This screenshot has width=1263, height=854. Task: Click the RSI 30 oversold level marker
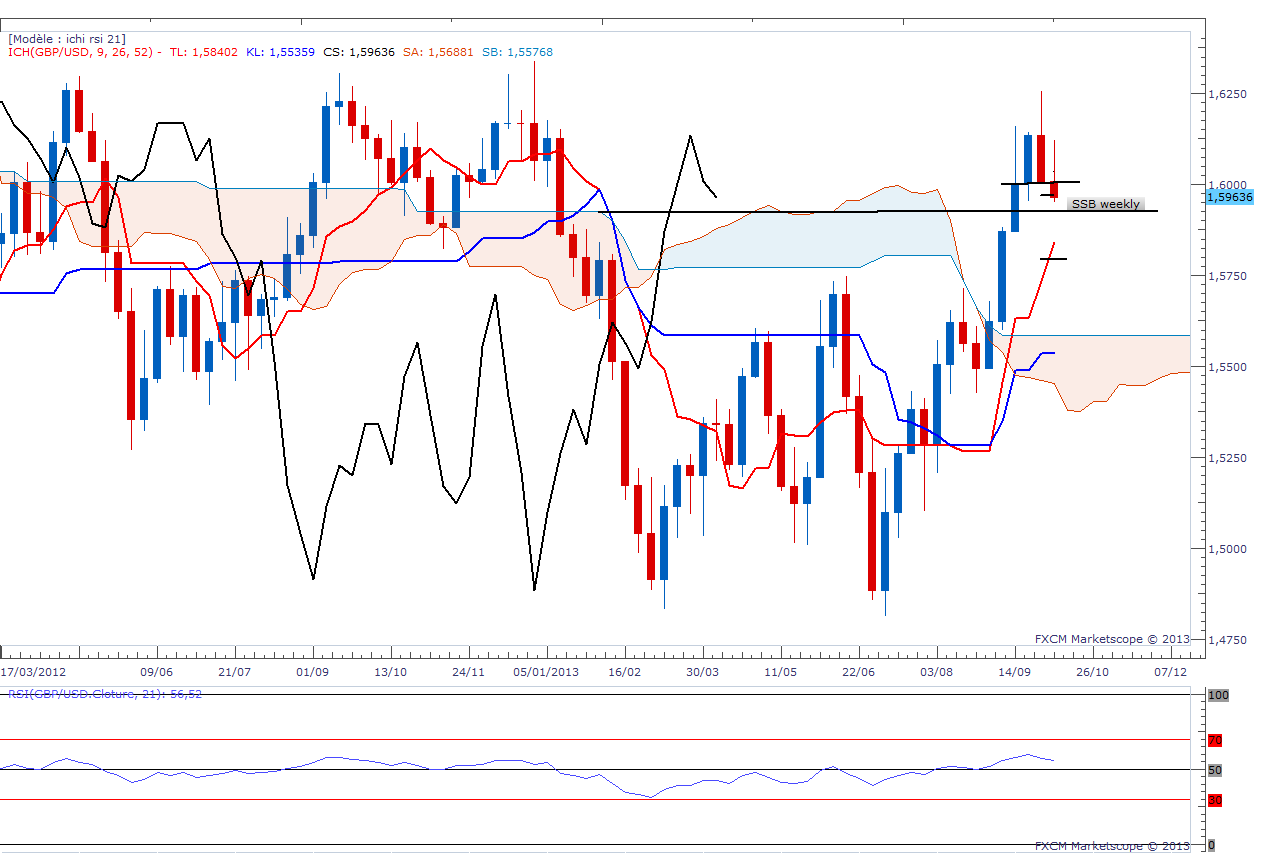pos(1215,800)
